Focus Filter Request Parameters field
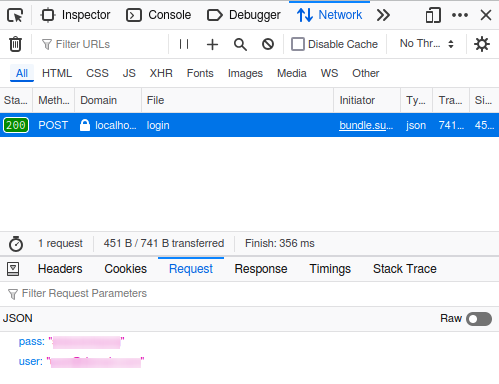499x384 pixels. [x=249, y=294]
